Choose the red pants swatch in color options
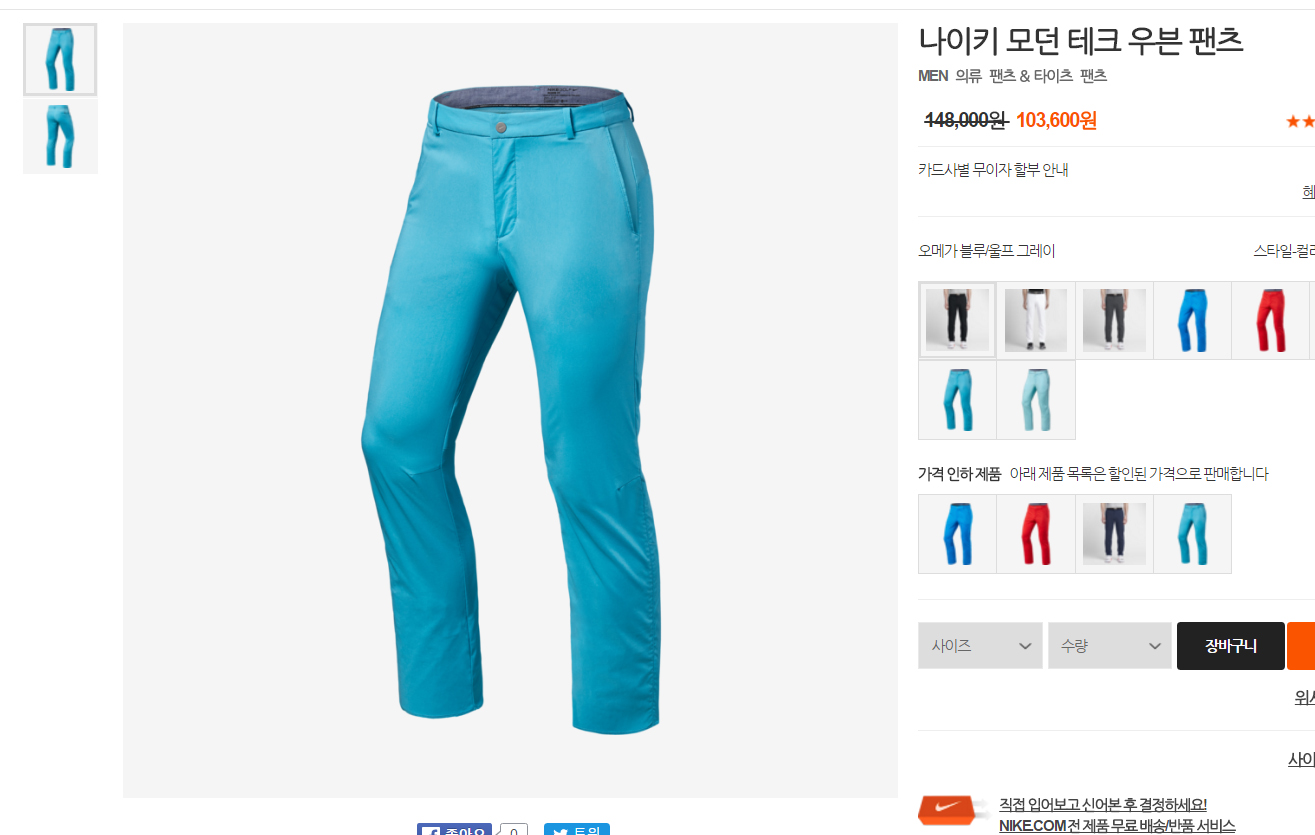 tap(1270, 320)
